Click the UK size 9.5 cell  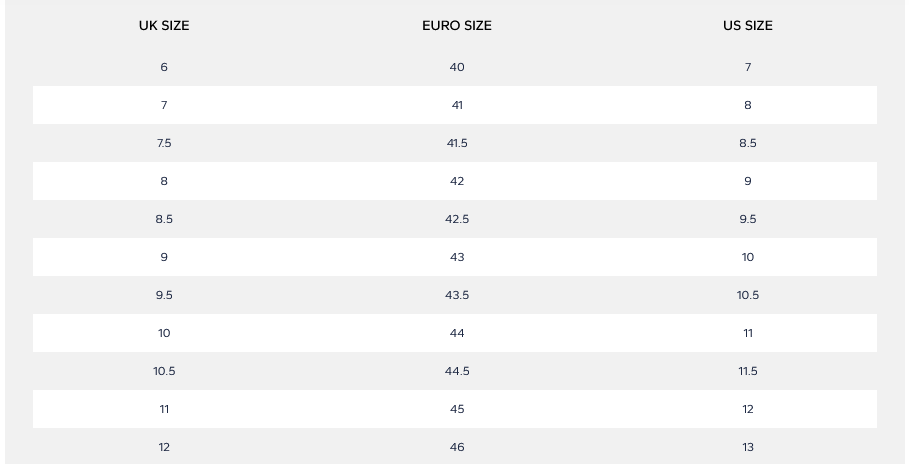click(164, 295)
